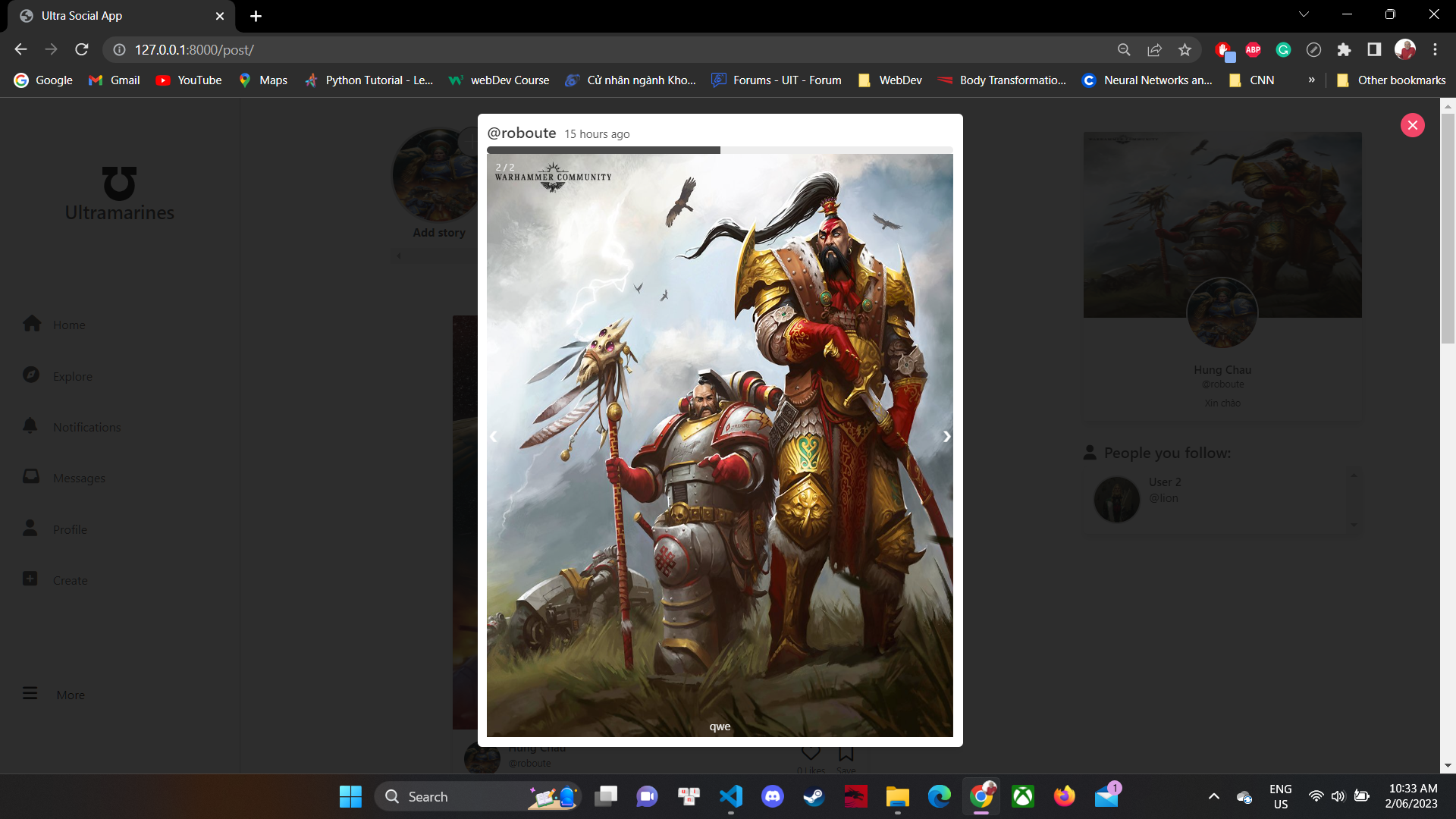Toggle Chrome side panel
This screenshot has height=819, width=1456.
[1374, 50]
